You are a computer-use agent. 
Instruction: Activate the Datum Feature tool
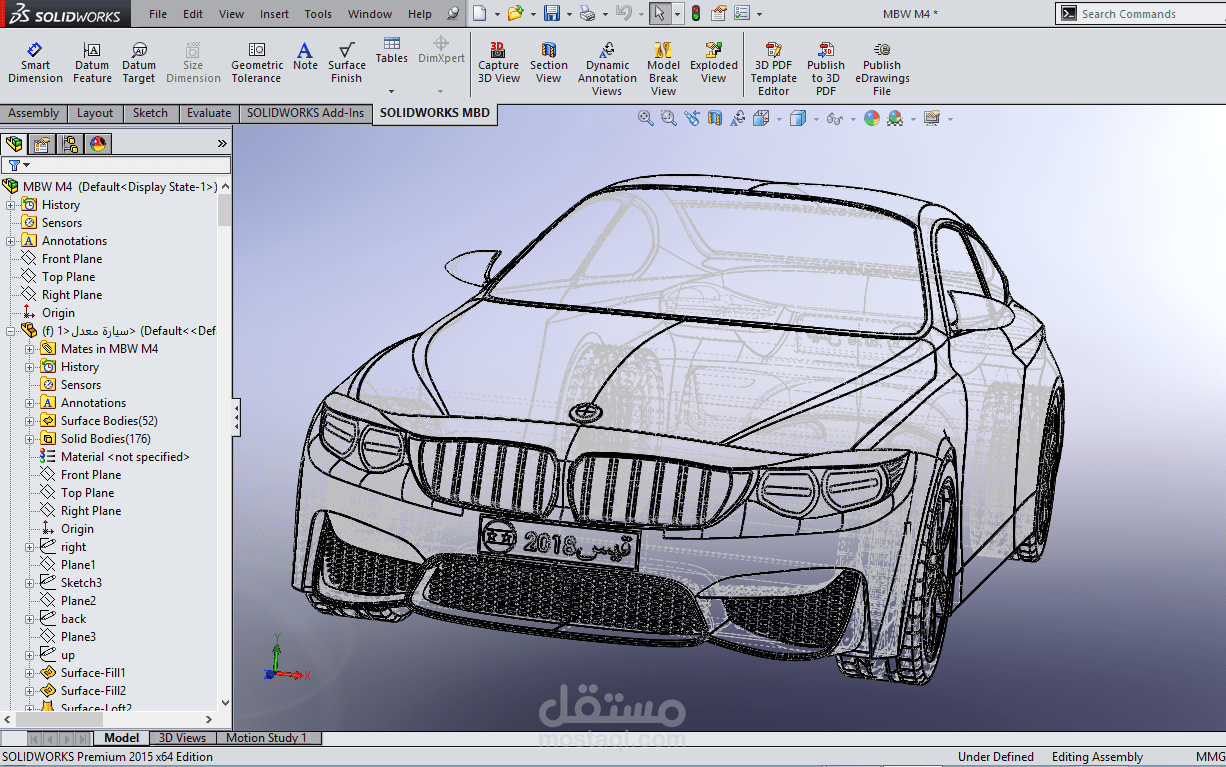pyautogui.click(x=92, y=63)
